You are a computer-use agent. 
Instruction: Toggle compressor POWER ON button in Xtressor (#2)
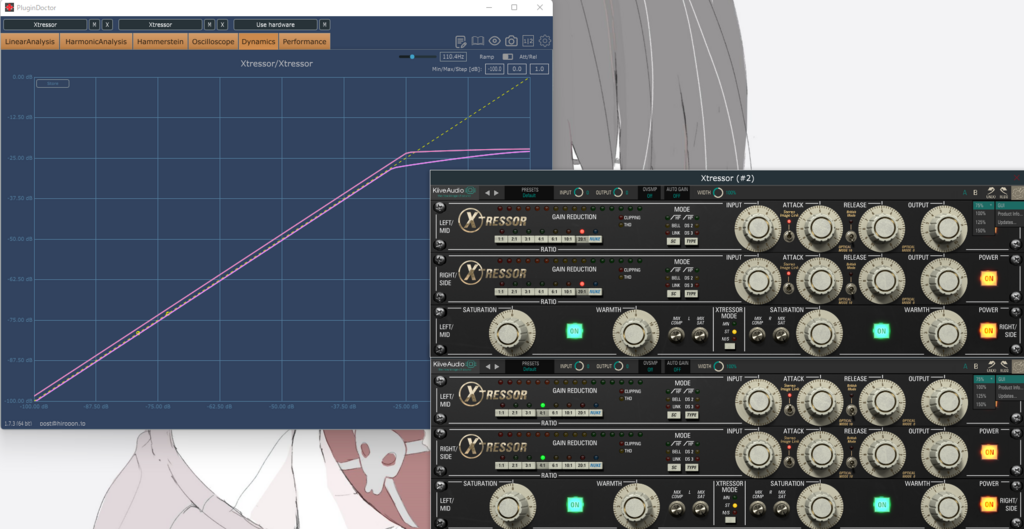pyautogui.click(x=988, y=279)
